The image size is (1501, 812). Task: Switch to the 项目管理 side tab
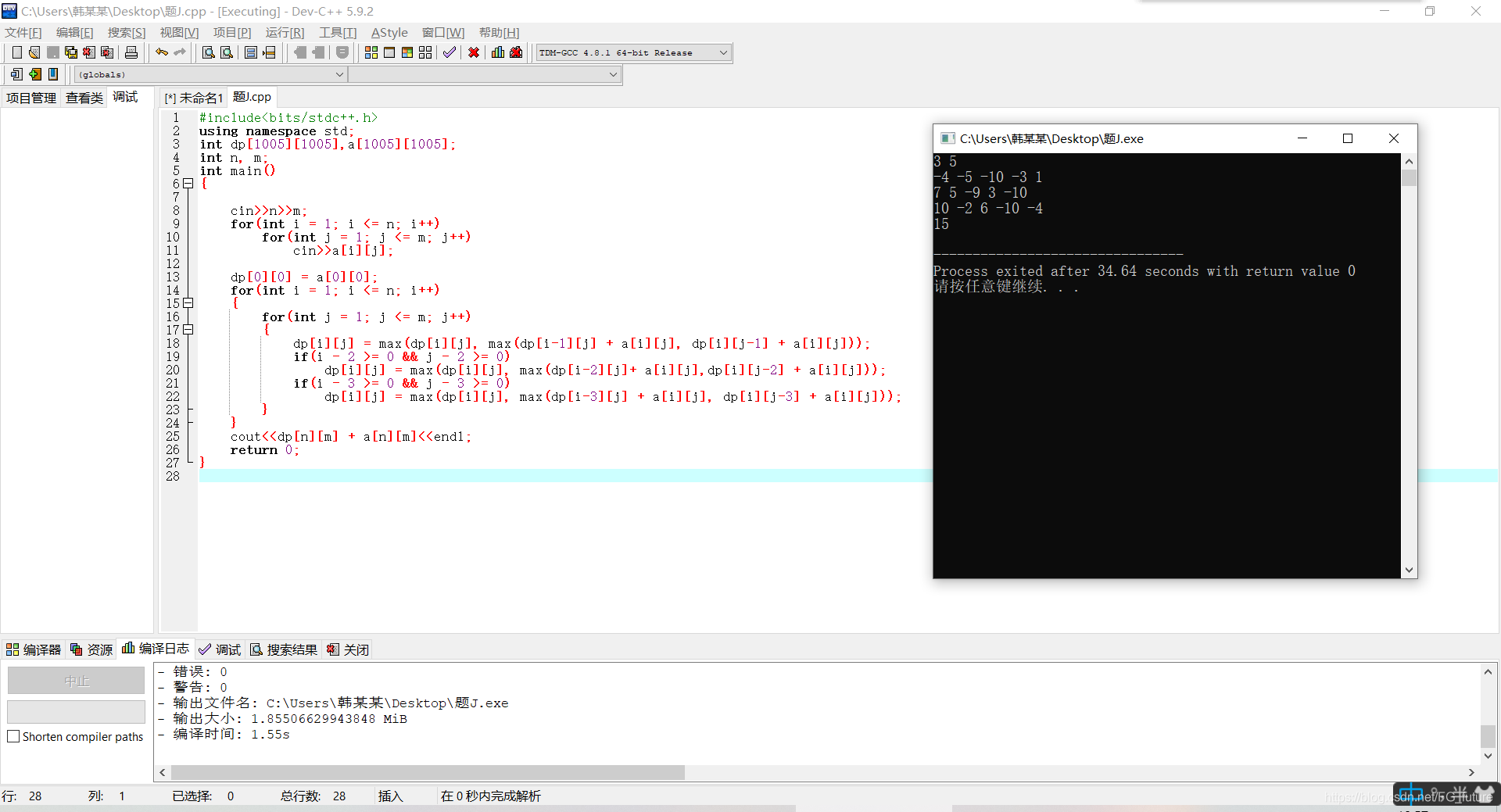pyautogui.click(x=31, y=98)
